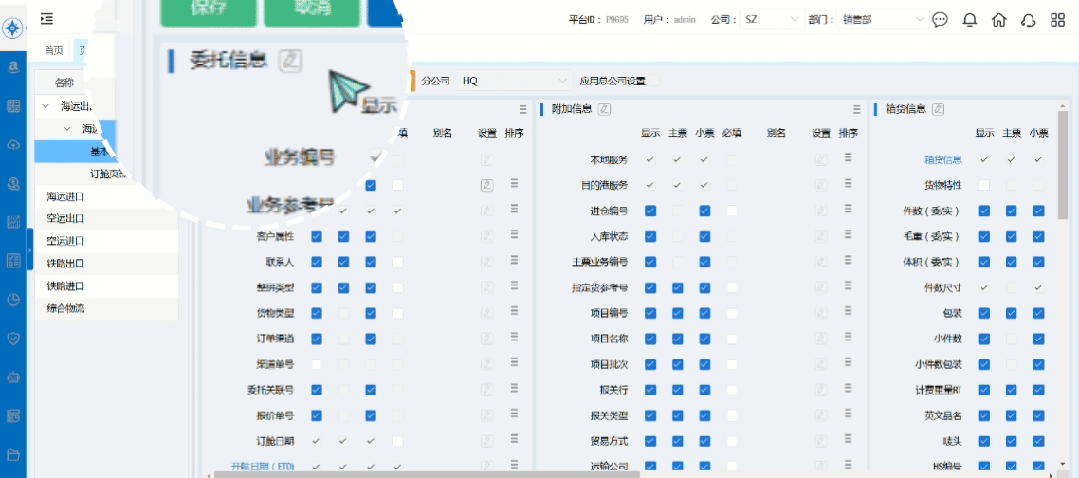Select 空运进口 in the tree
This screenshot has height=478, width=1079.
tap(65, 241)
